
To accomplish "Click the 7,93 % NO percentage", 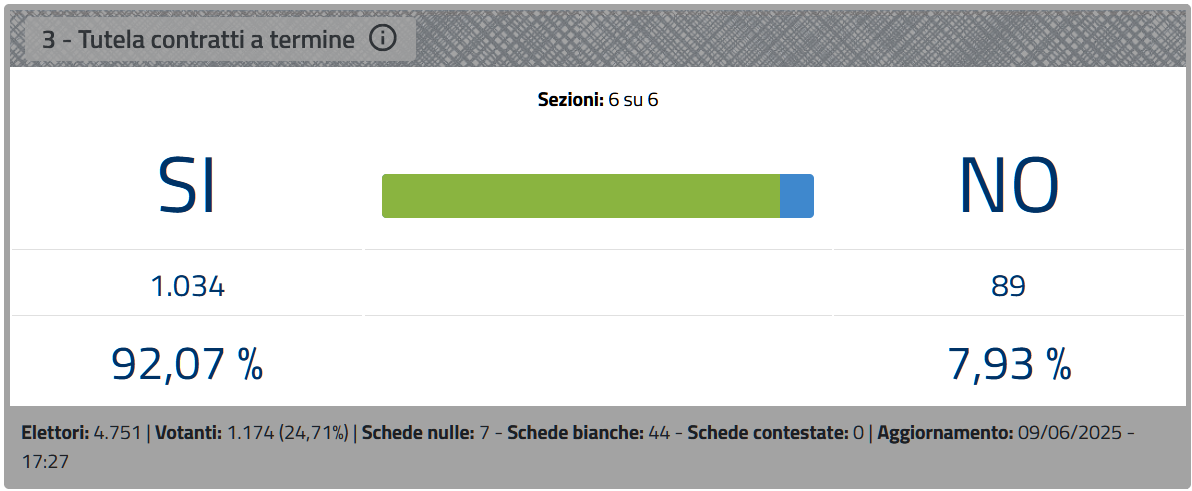I will (x=1010, y=363).
